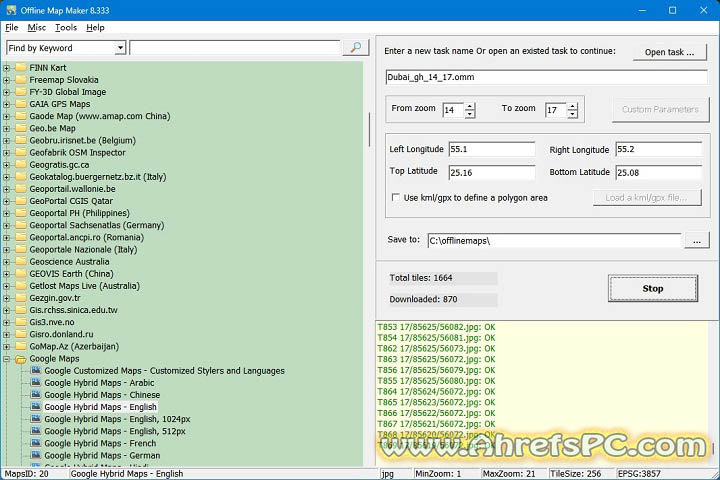The height and width of the screenshot is (480, 720).
Task: Click the Gisro.donland.ru folder icon
Action: [21, 334]
